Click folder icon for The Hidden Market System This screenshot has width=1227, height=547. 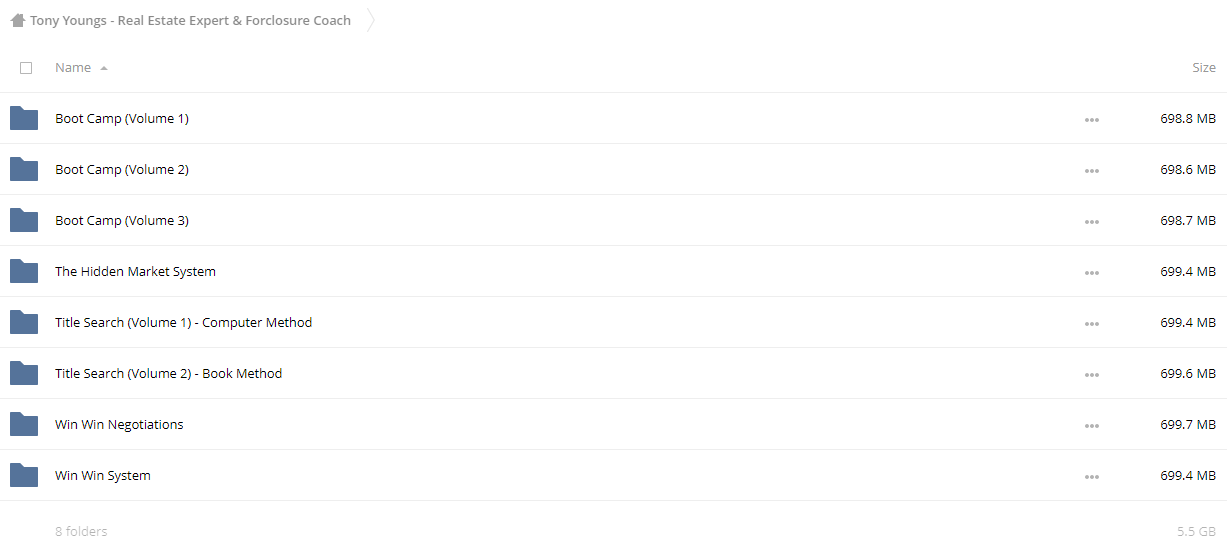[24, 272]
